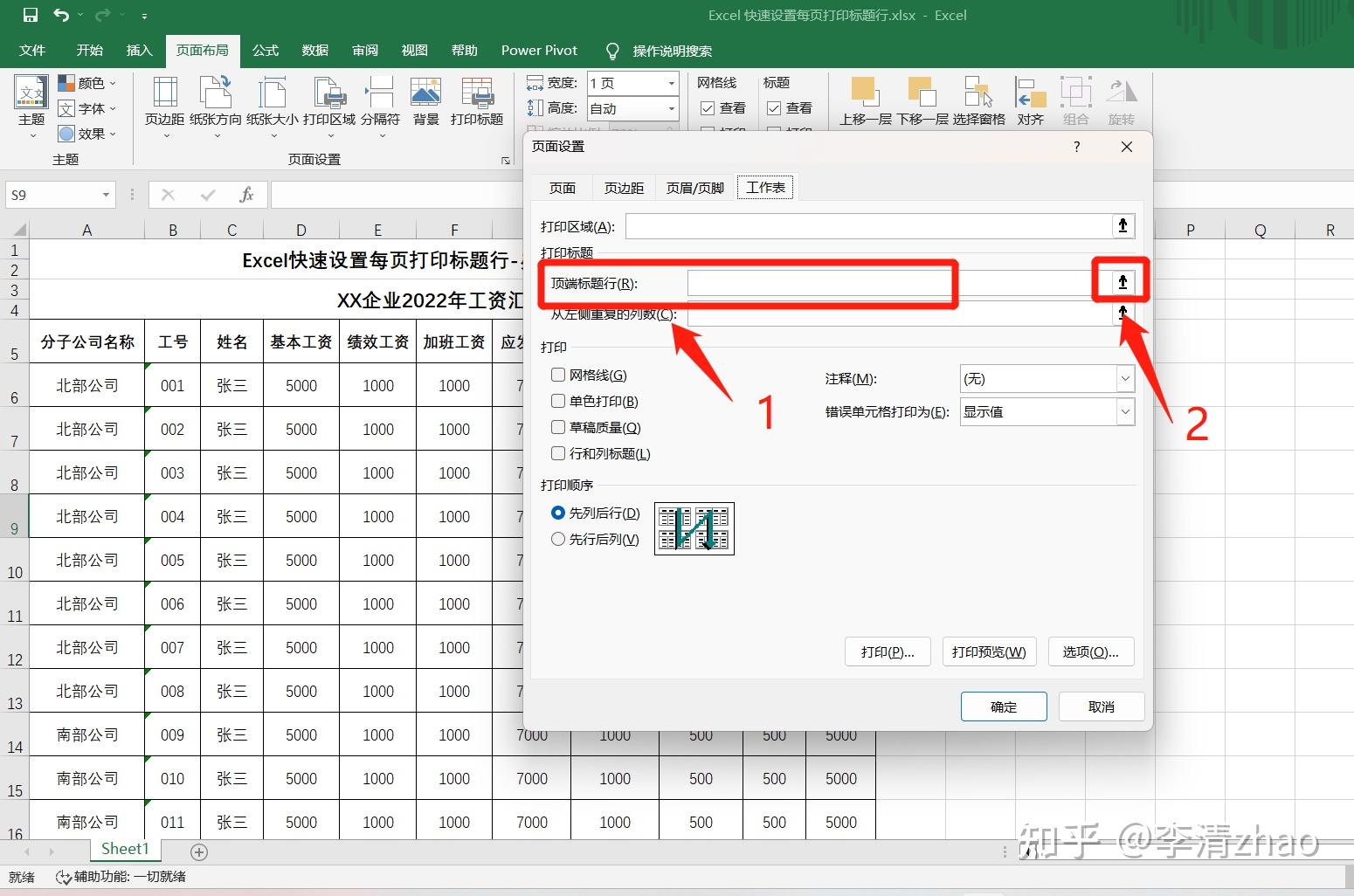Image resolution: width=1354 pixels, height=896 pixels.
Task: Click the dialog help question mark
Action: [1076, 147]
